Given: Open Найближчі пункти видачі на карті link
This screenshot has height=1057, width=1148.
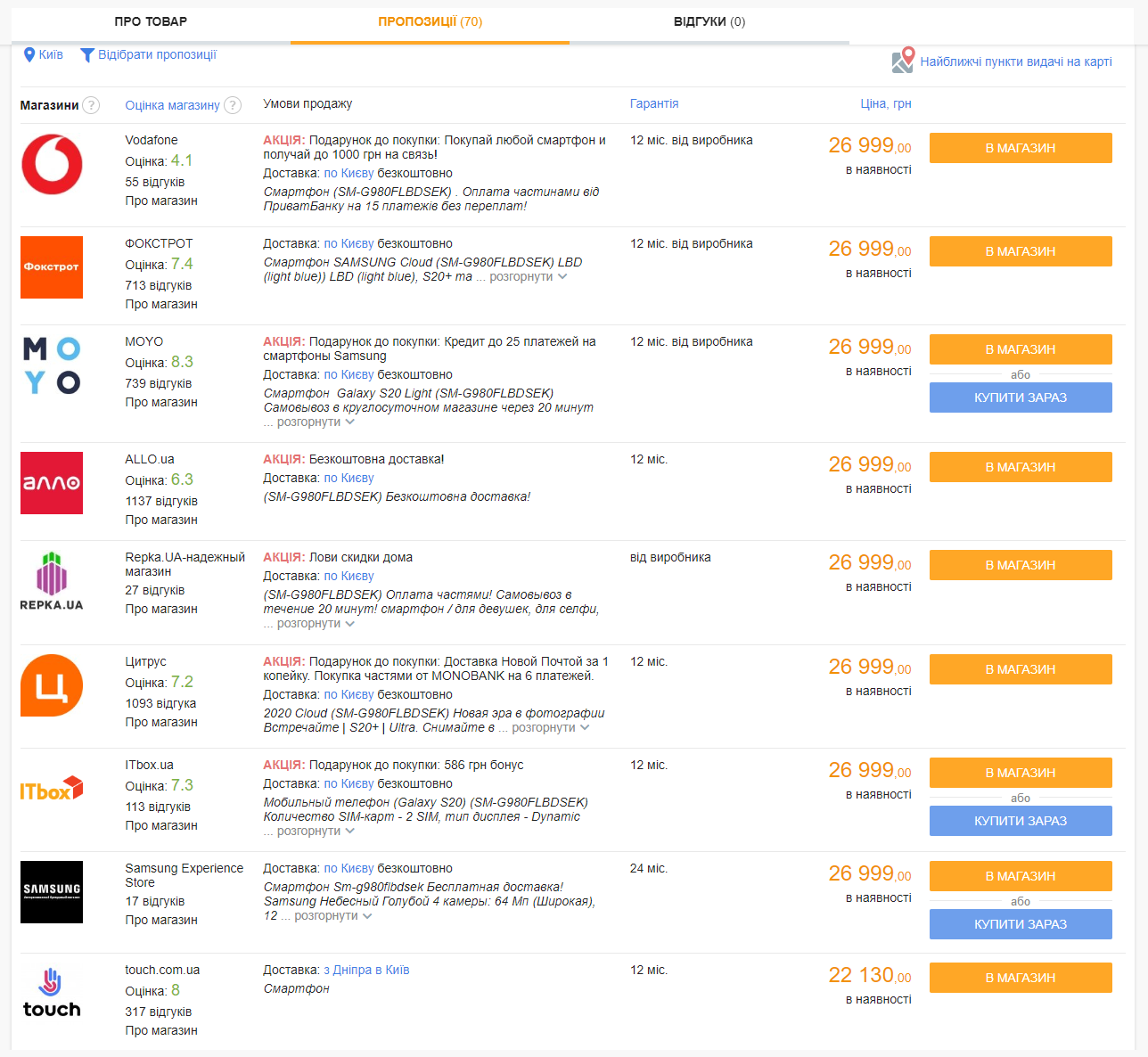Looking at the screenshot, I should pos(1016,61).
